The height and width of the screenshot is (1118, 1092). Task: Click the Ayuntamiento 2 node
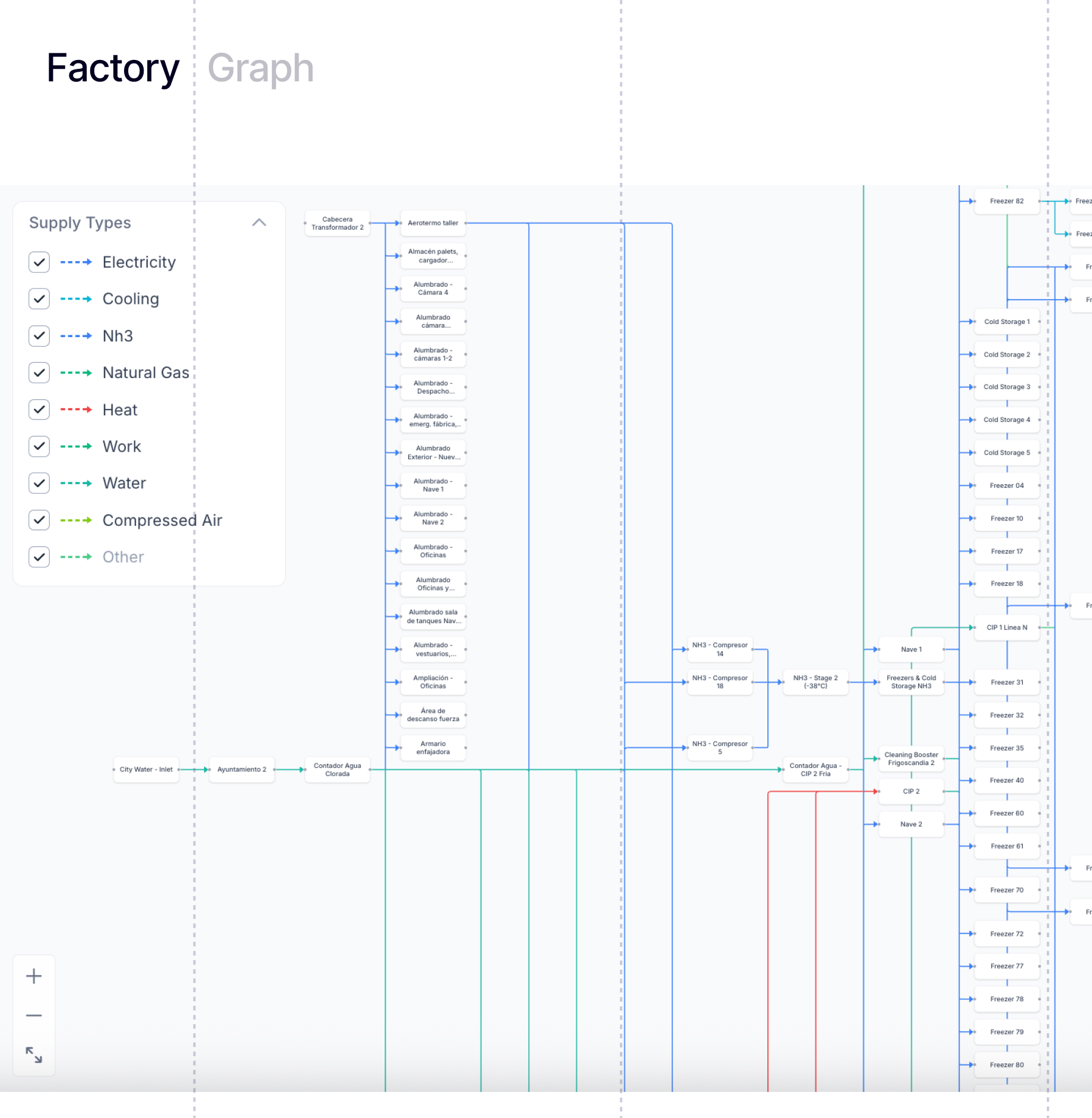point(242,770)
